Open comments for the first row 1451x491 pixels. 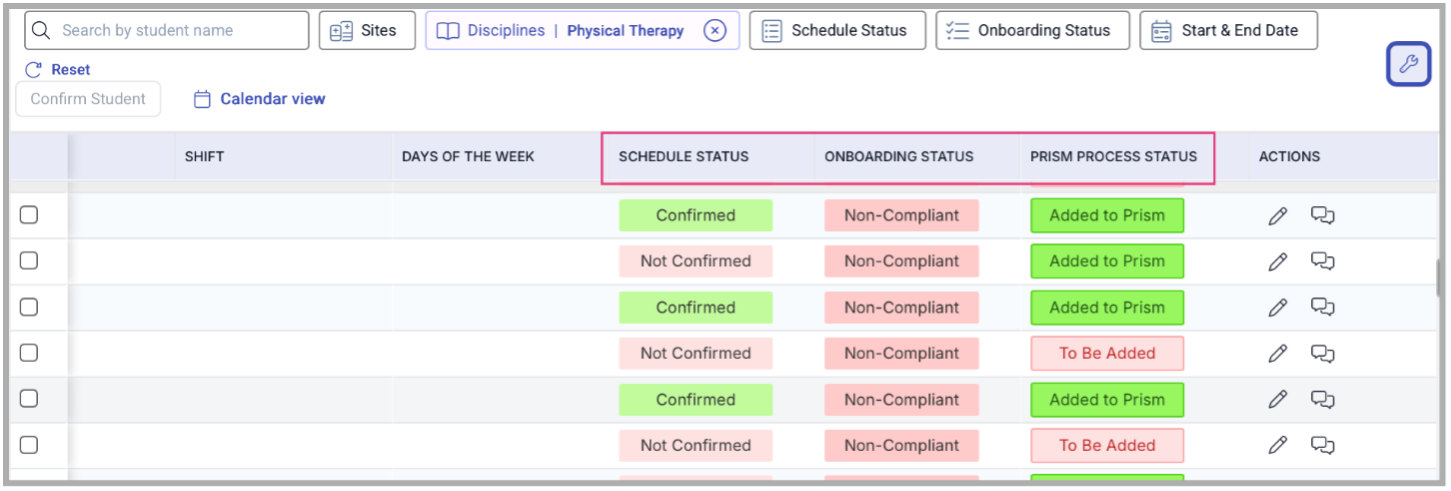pos(1323,216)
